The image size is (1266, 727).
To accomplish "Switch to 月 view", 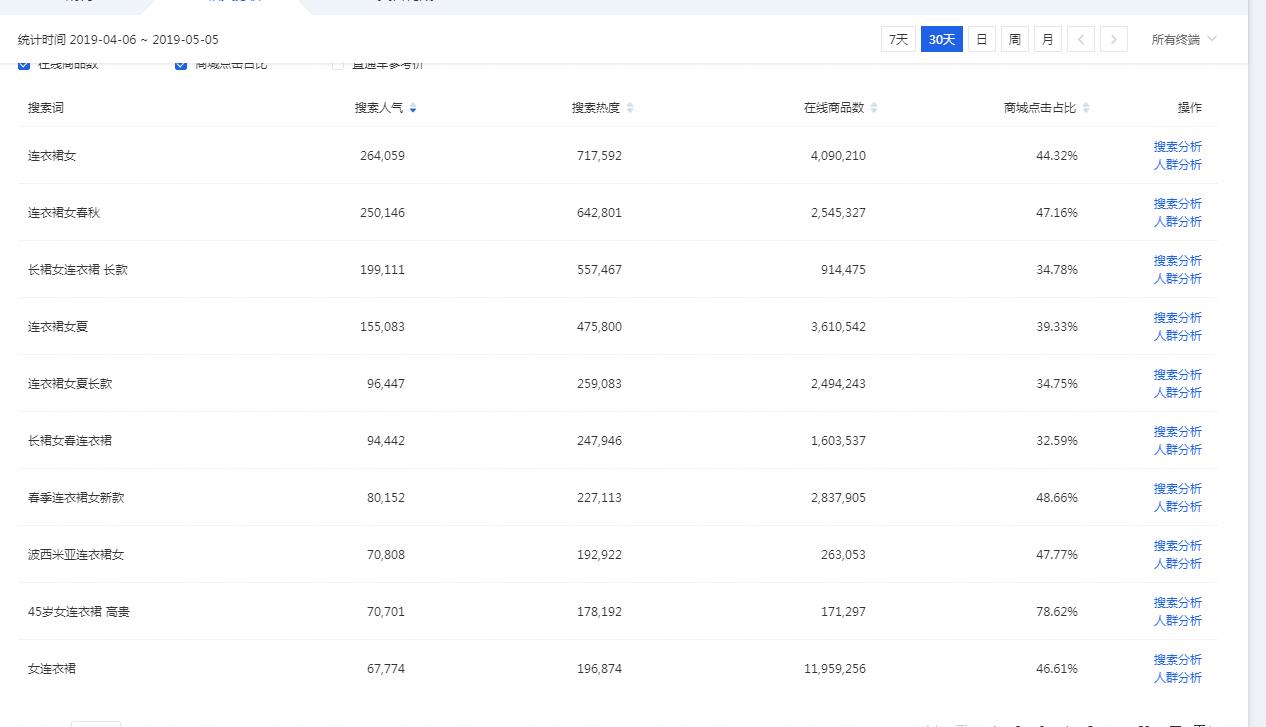I will (x=1047, y=40).
